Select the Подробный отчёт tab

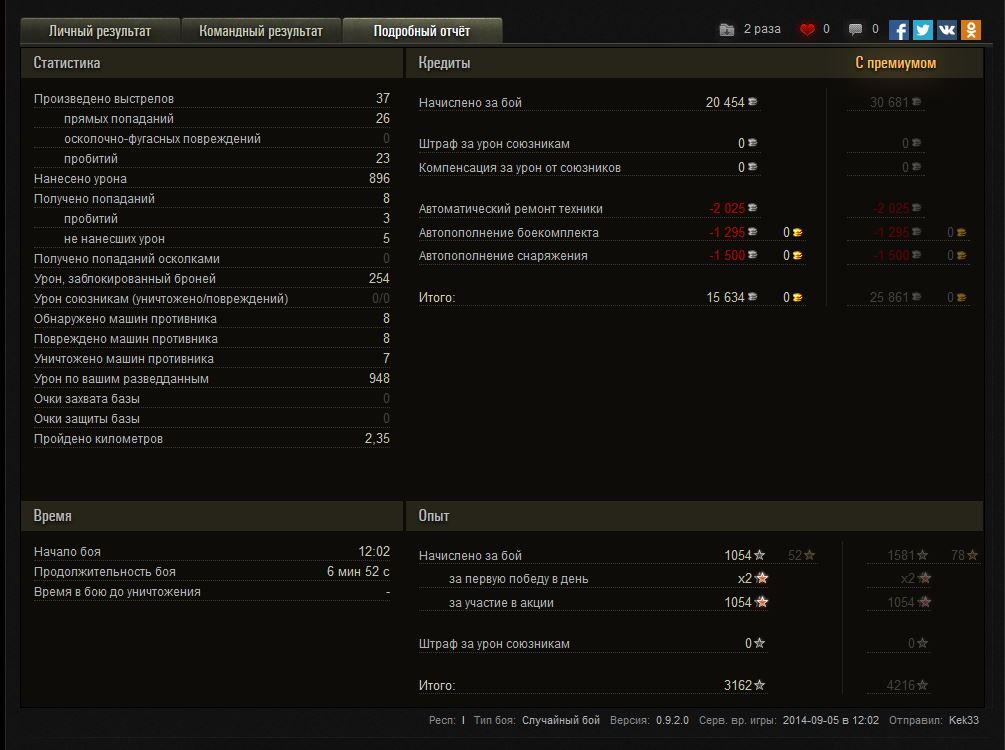coord(422,31)
